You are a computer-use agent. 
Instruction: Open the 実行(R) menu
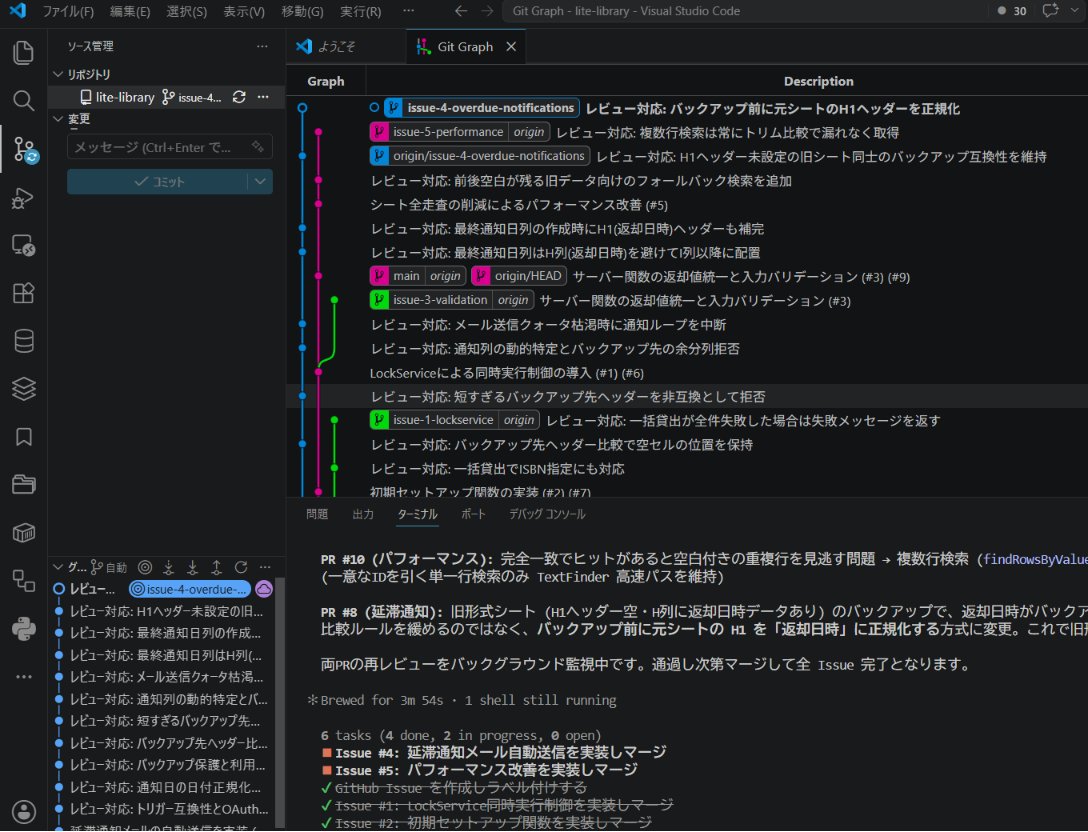pos(361,11)
